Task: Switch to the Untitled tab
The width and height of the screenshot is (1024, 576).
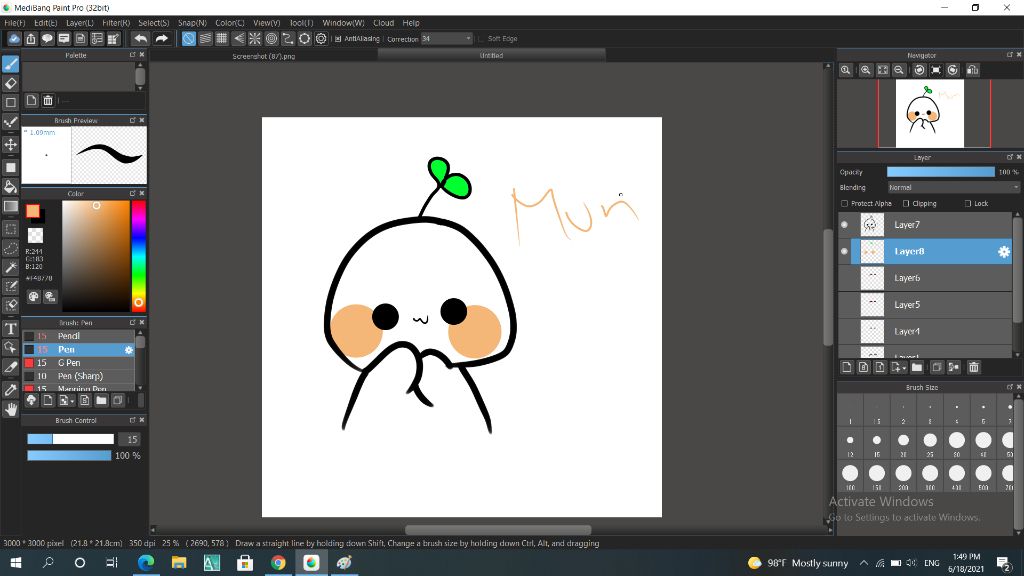Action: (x=491, y=56)
